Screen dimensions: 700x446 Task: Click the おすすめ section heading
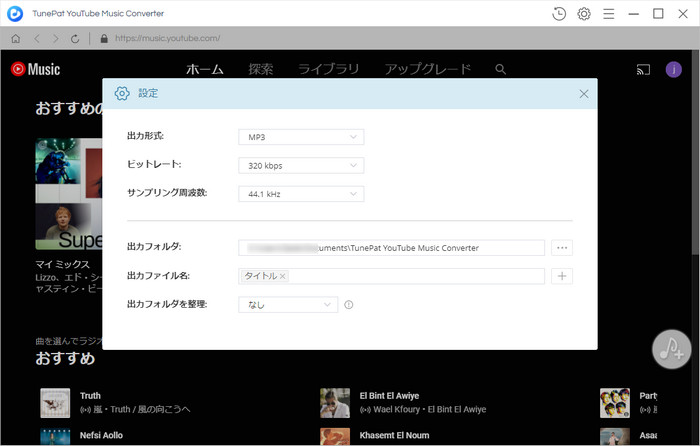(65, 358)
